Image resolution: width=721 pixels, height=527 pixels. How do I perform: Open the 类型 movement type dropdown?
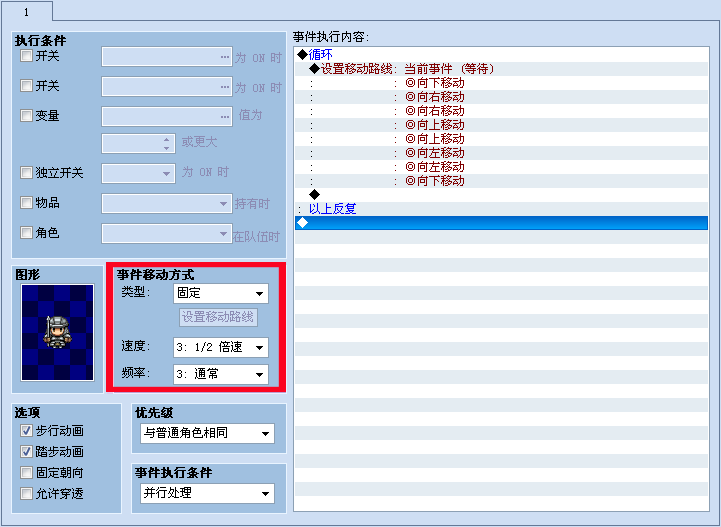[x=221, y=293]
